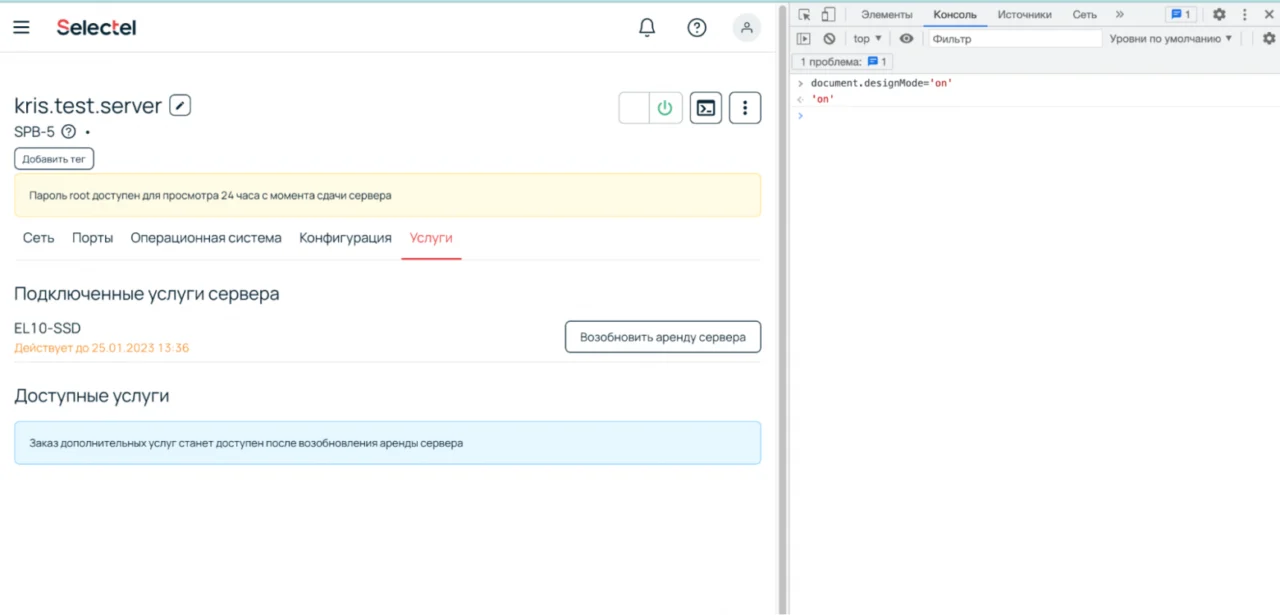Switch to the Элементы DevTools tab
This screenshot has width=1280, height=615.
pos(887,14)
